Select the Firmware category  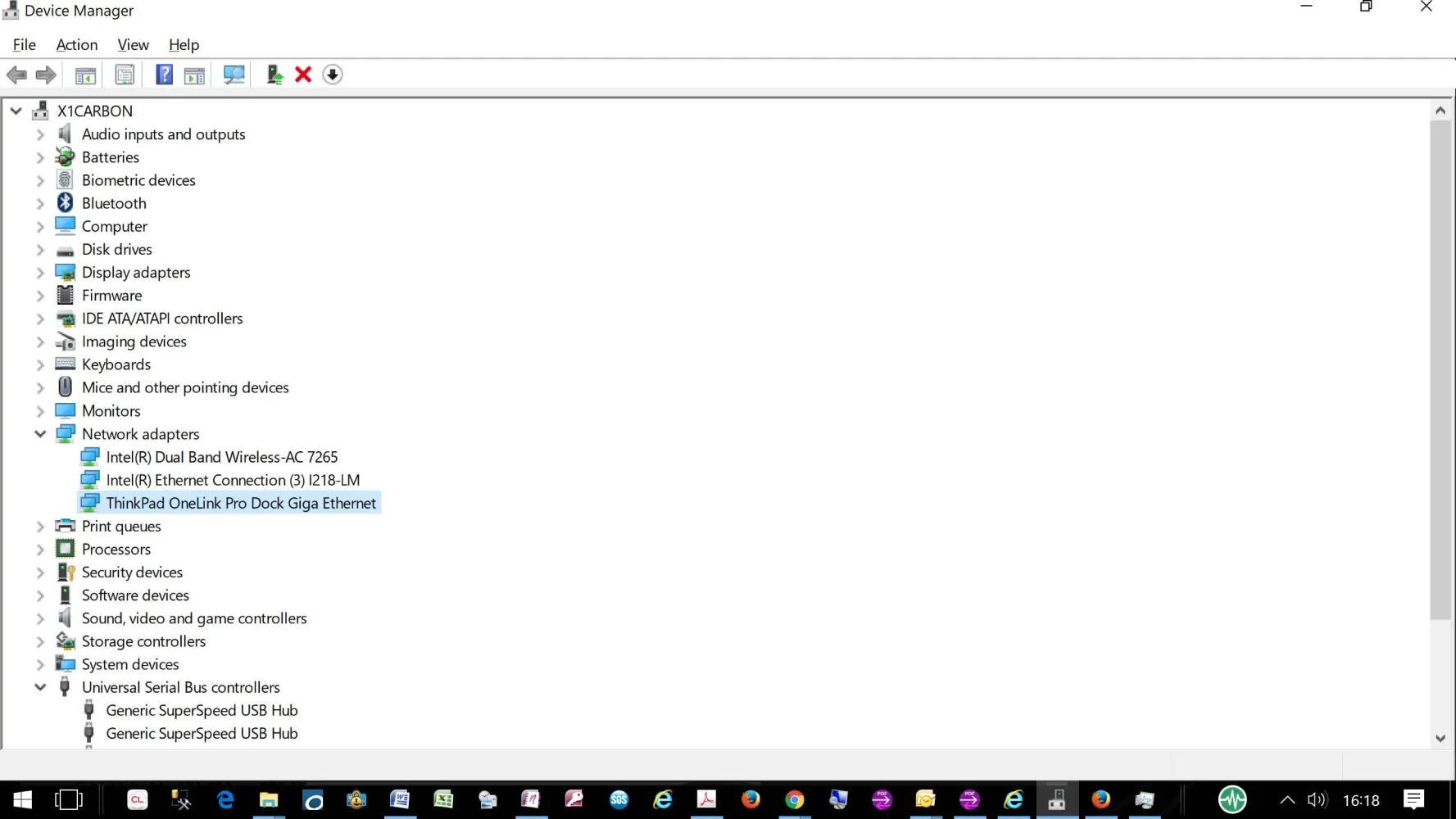click(x=111, y=296)
